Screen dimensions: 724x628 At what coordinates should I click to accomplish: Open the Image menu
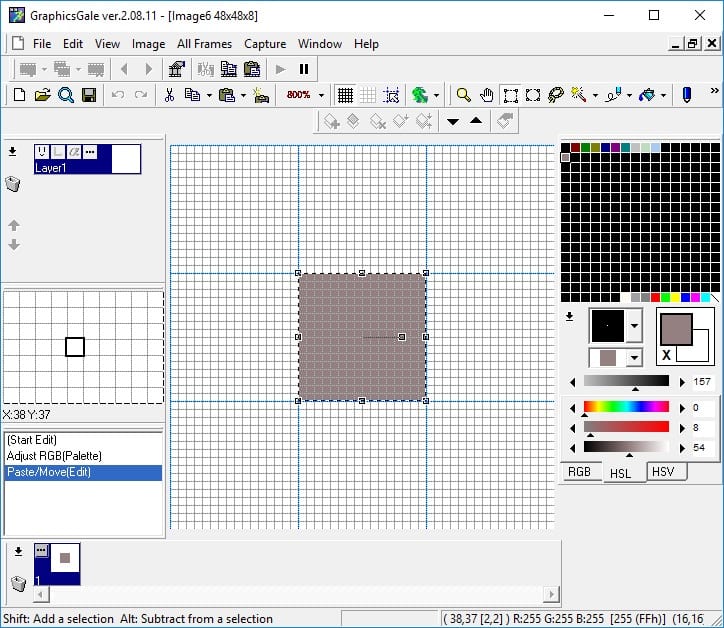(x=148, y=44)
